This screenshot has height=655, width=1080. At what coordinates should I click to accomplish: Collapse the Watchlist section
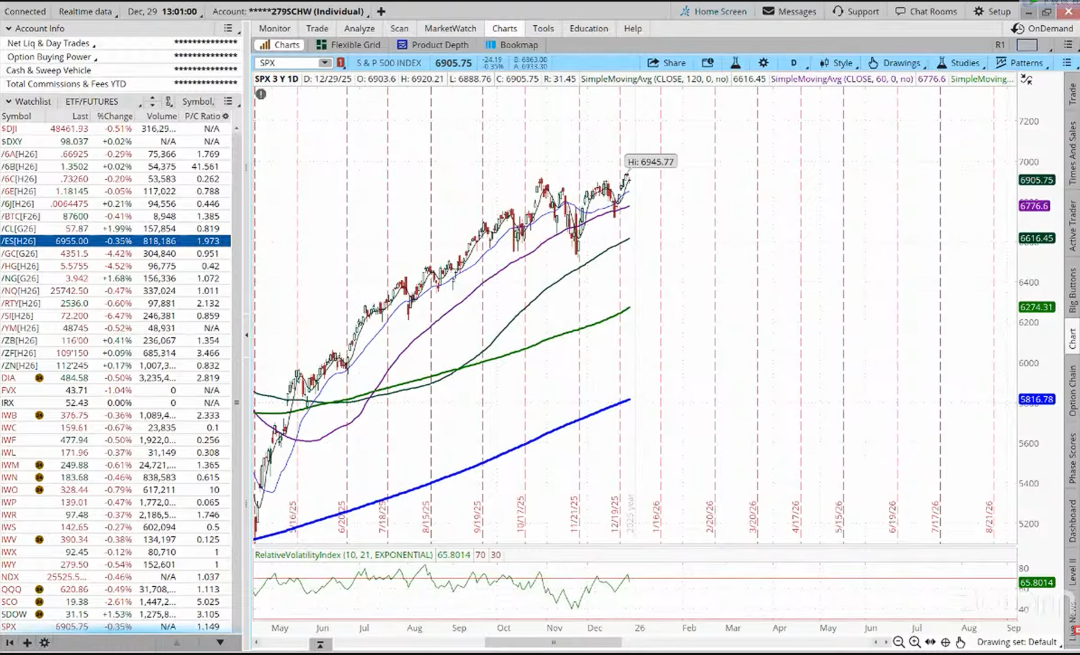(8, 101)
